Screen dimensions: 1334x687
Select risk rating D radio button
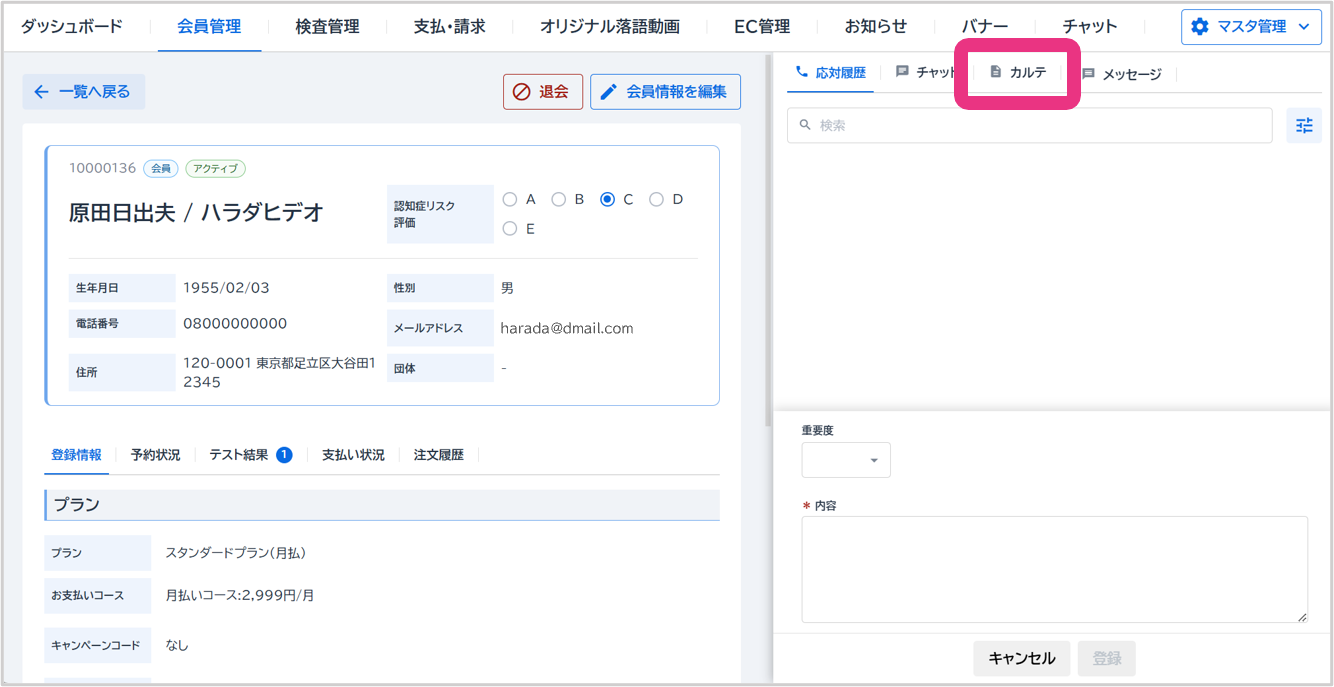click(x=656, y=199)
